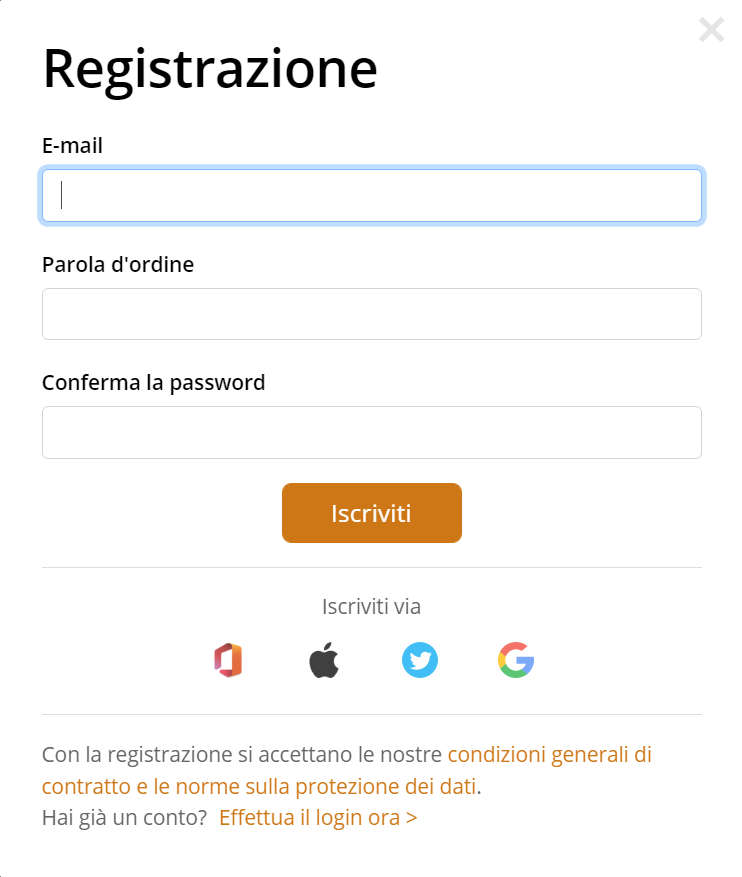Select the Parola d'ordine input field
The width and height of the screenshot is (742, 877).
372,314
